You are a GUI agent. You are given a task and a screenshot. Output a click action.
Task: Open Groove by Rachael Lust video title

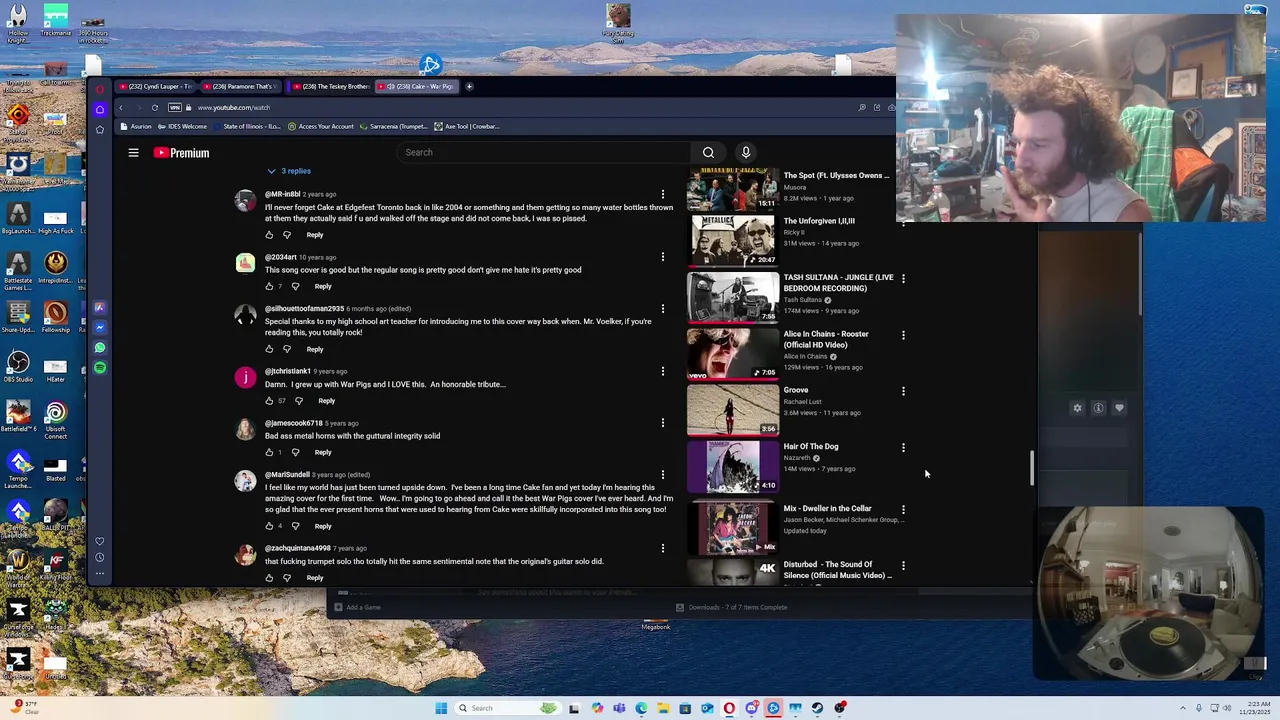(796, 390)
